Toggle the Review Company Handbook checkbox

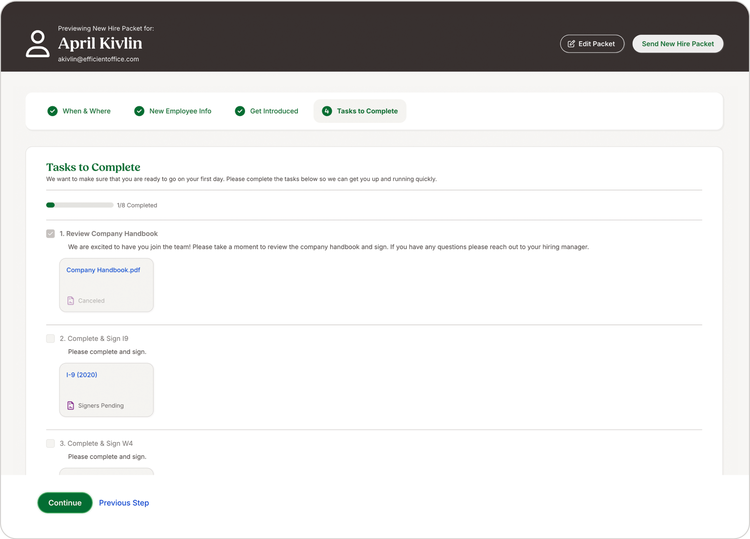point(50,233)
